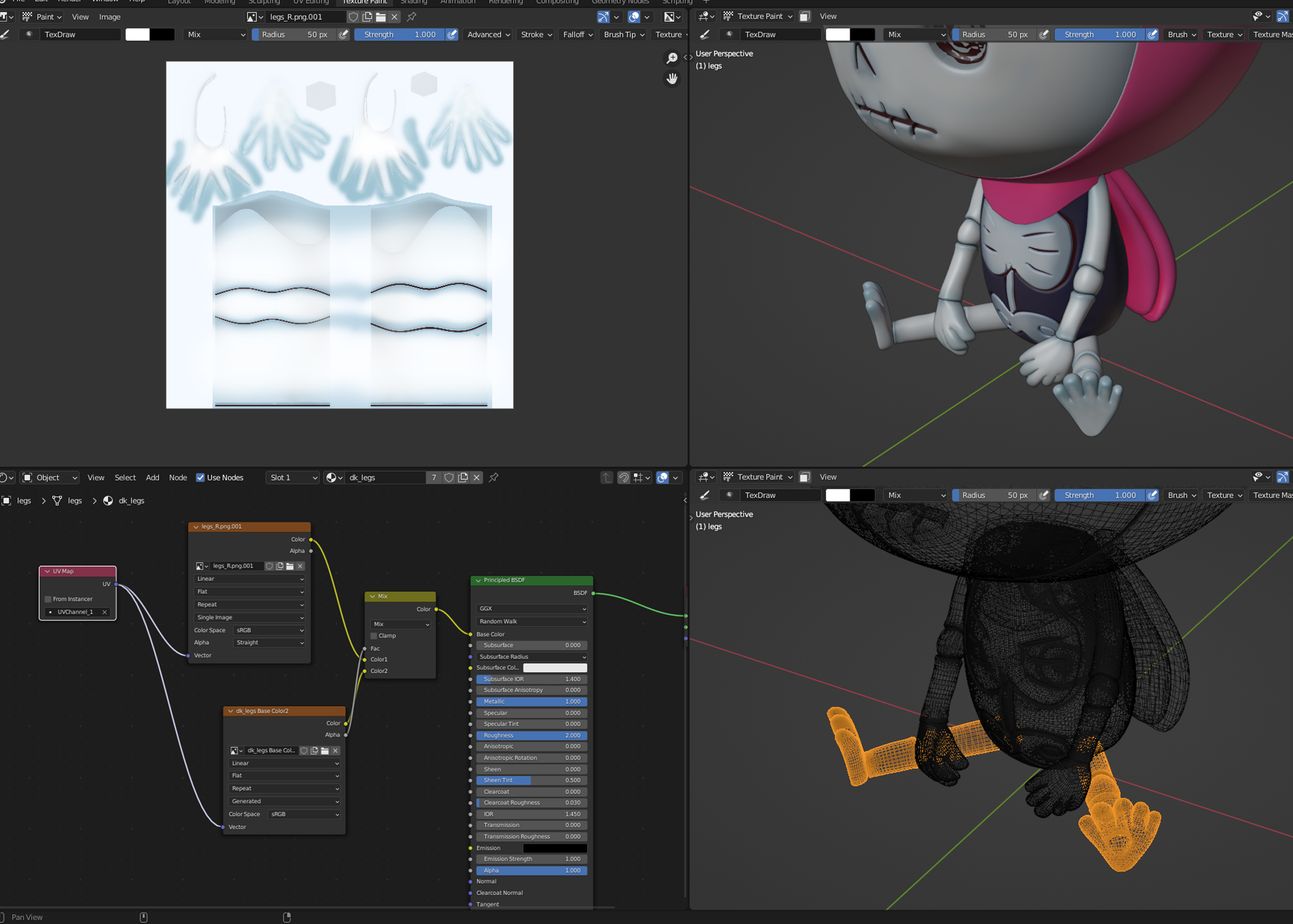This screenshot has height=924, width=1293.
Task: Toggle overlays in the image editor header
Action: click(634, 17)
